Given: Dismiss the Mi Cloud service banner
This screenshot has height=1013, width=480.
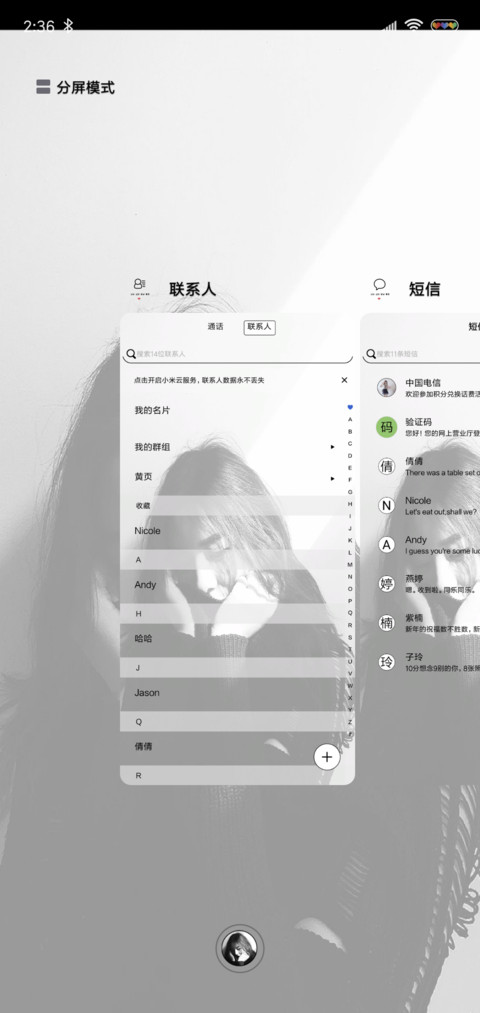Looking at the screenshot, I should (344, 380).
